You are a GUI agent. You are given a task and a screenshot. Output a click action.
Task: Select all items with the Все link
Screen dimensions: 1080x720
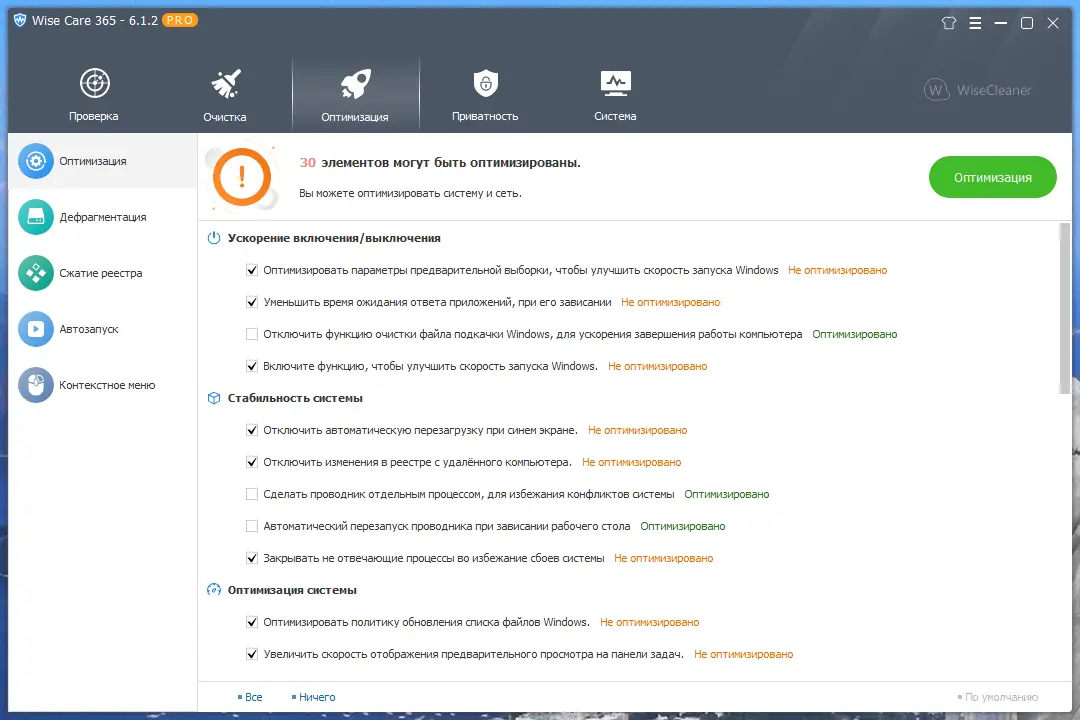click(x=253, y=697)
